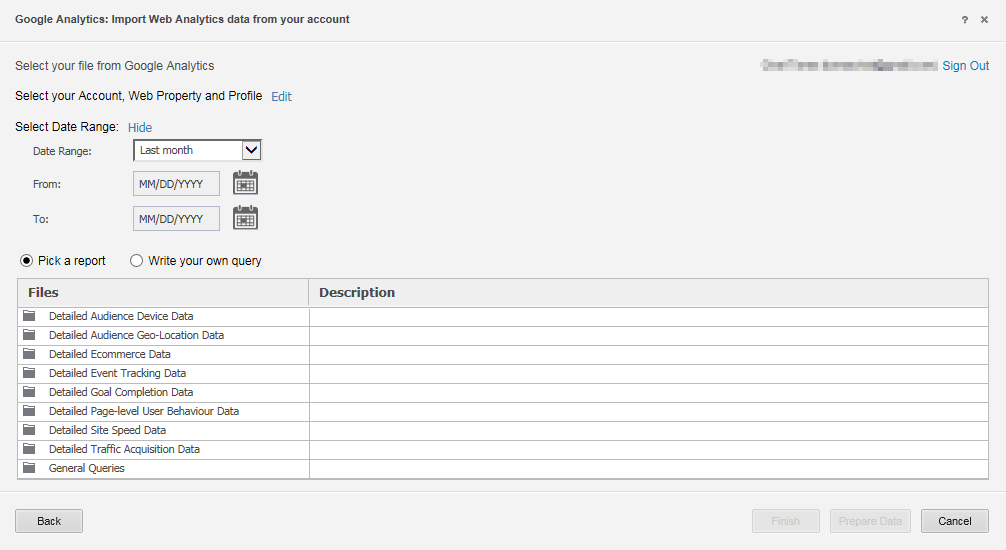
Task: Expand Detailed Audience Geo-Location Data report
Action: (x=136, y=335)
